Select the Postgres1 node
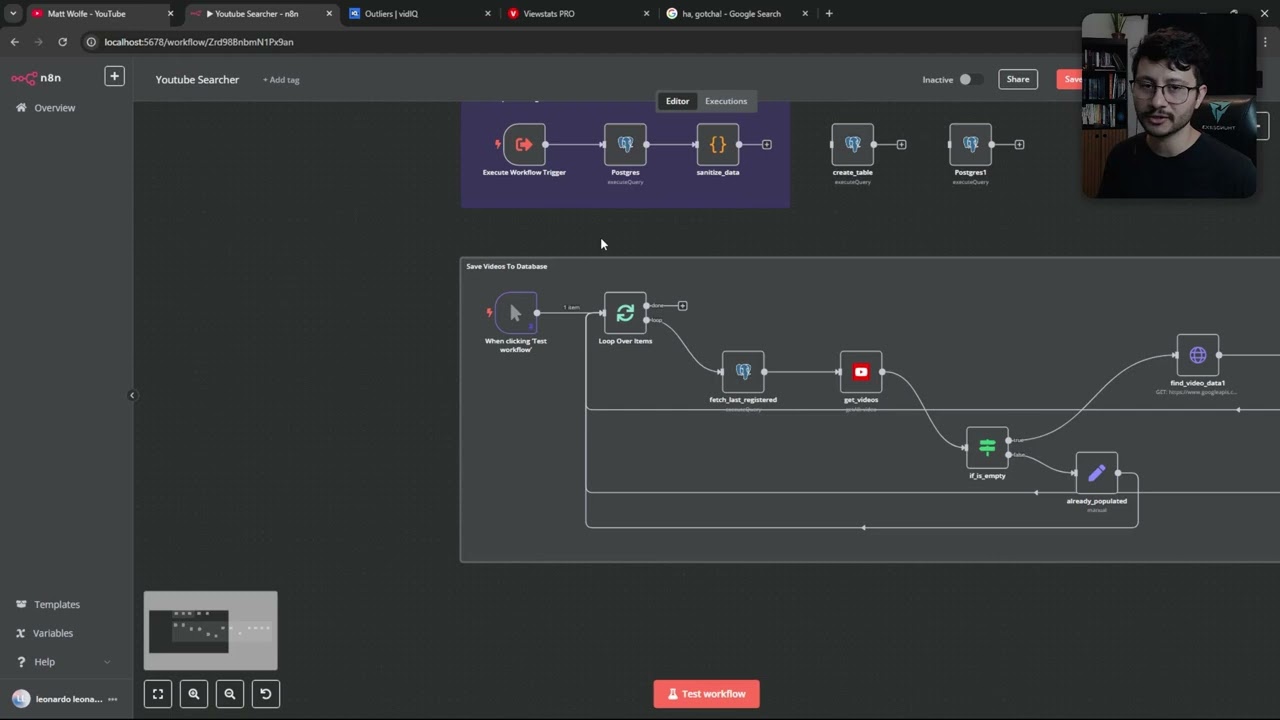The width and height of the screenshot is (1280, 720). 970,144
